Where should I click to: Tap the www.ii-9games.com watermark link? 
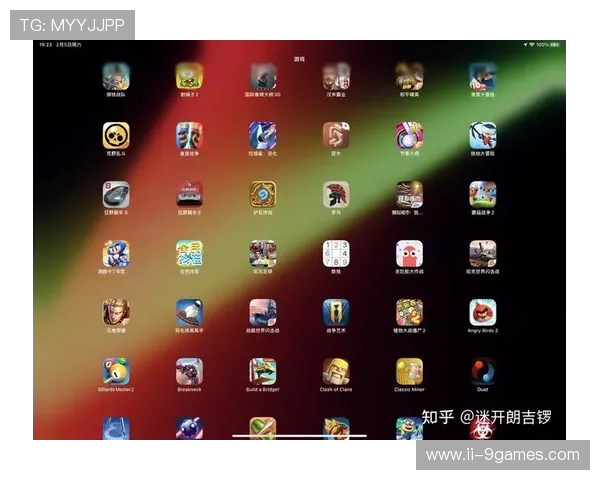click(502, 455)
